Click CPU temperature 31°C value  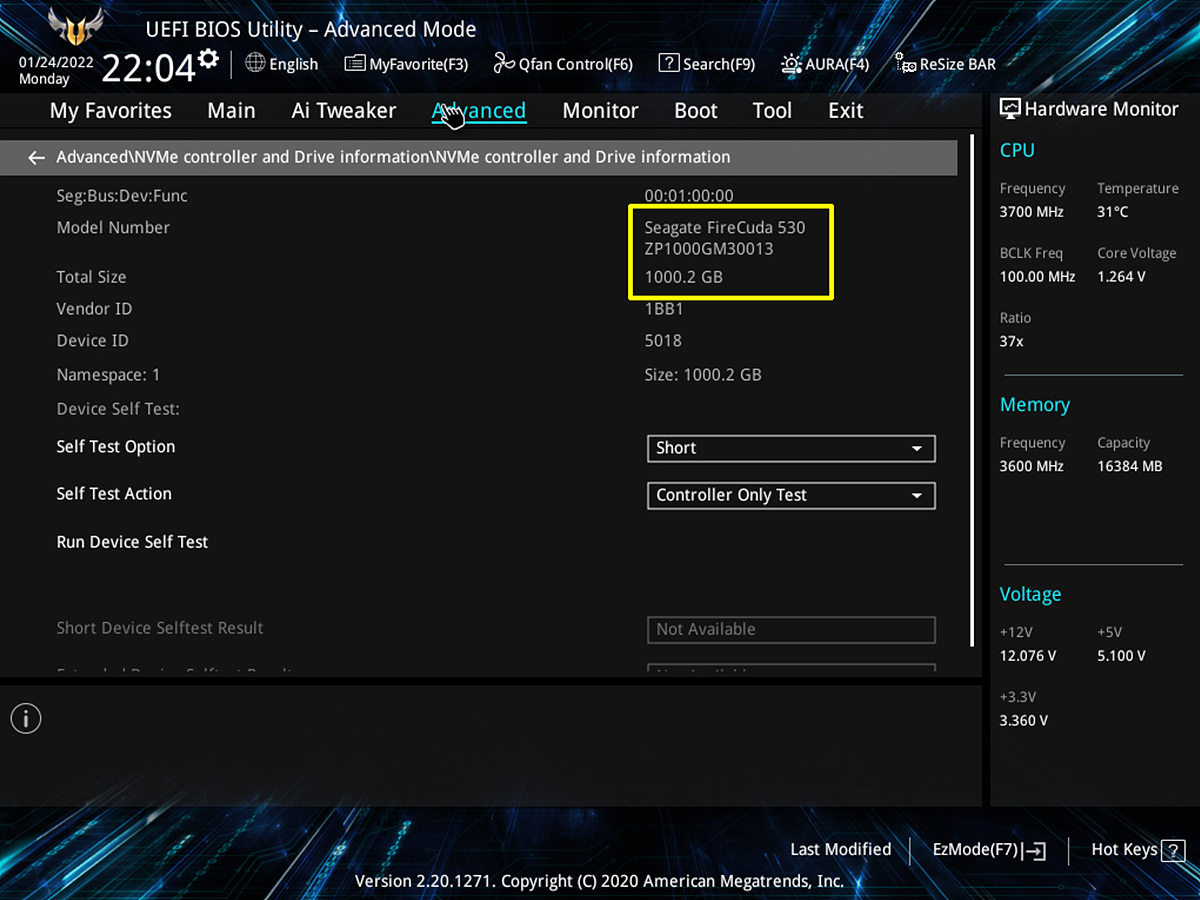point(1113,212)
